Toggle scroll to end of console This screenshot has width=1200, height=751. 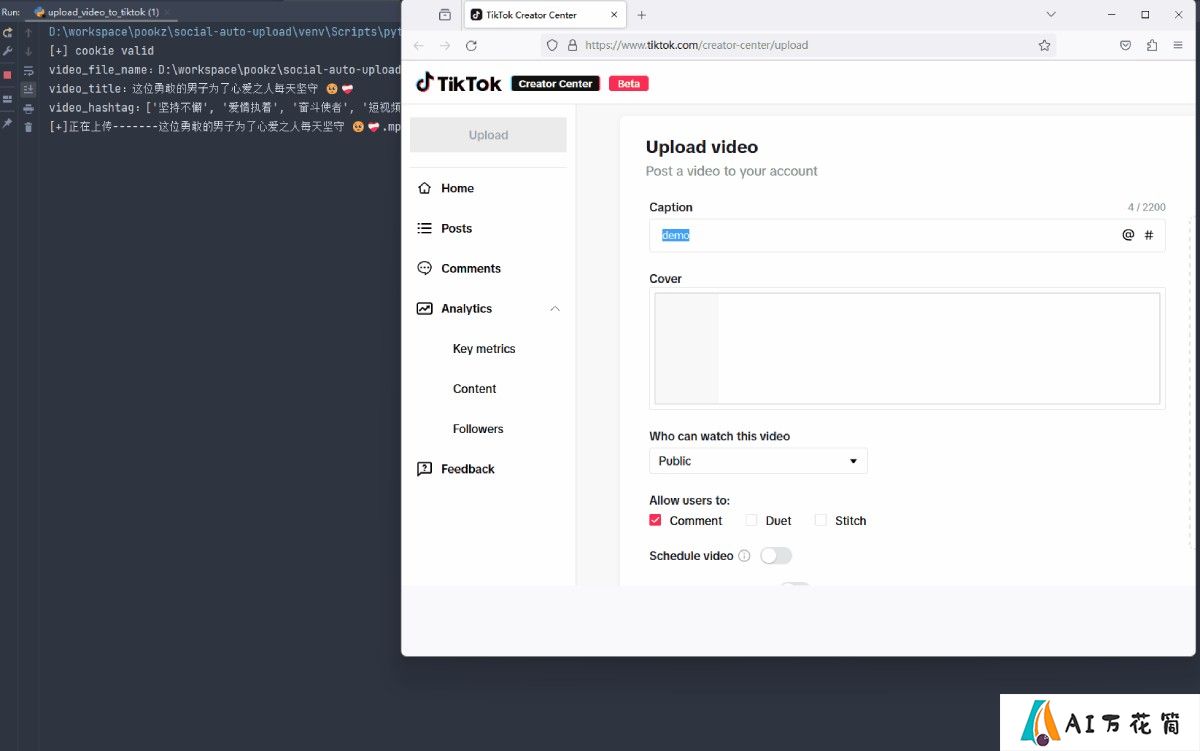28,89
